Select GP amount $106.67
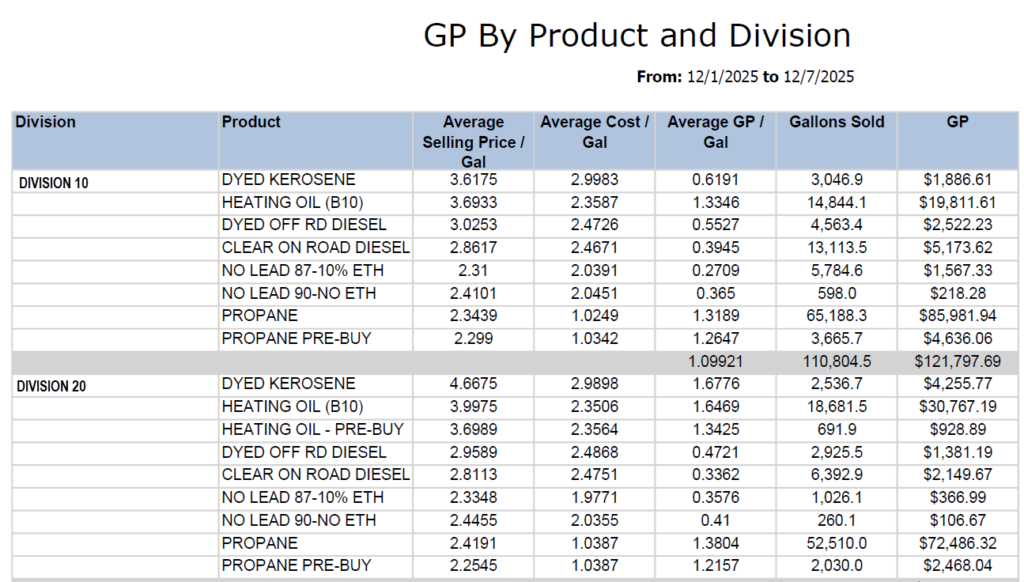The width and height of the screenshot is (1024, 582). [x=957, y=520]
